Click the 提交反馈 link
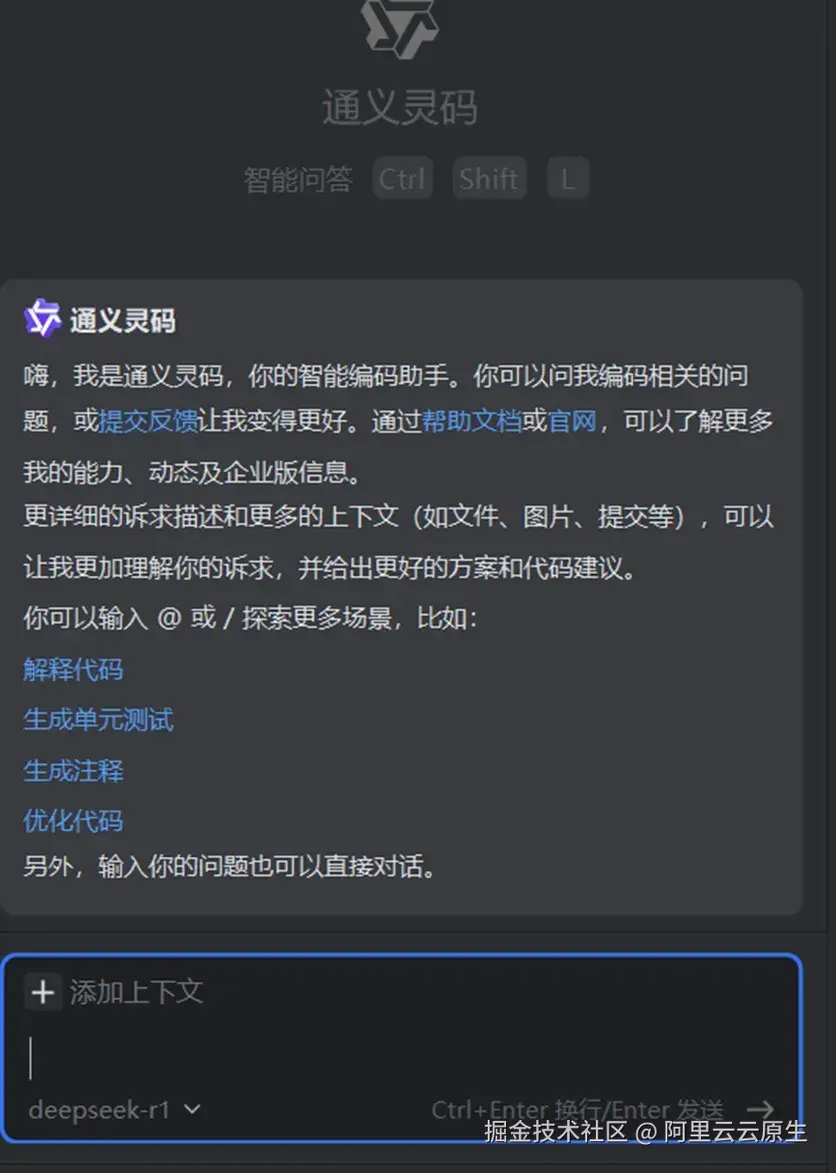The image size is (836, 1173). coord(148,420)
